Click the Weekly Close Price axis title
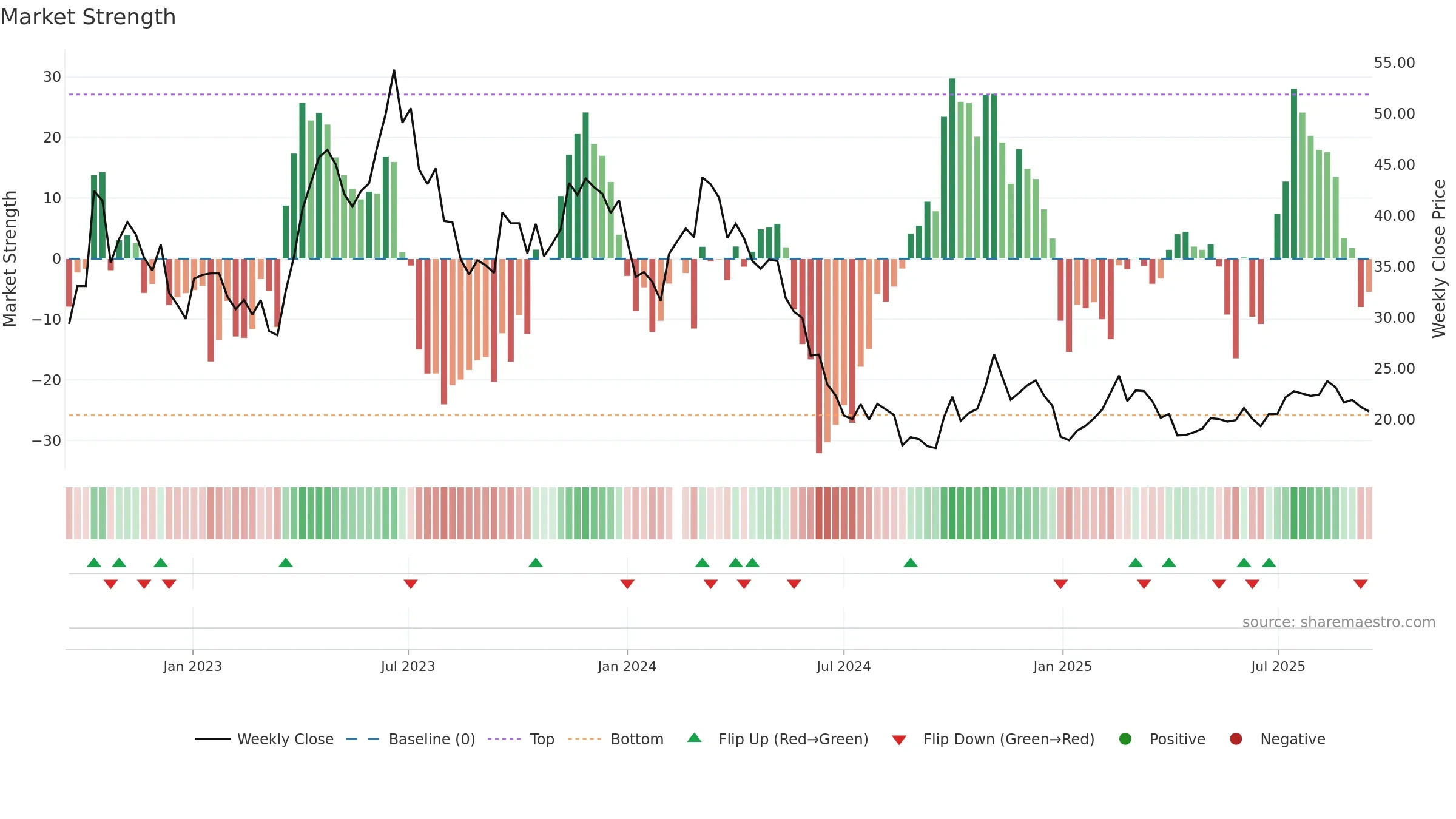Image resolution: width=1456 pixels, height=819 pixels. 1439,258
